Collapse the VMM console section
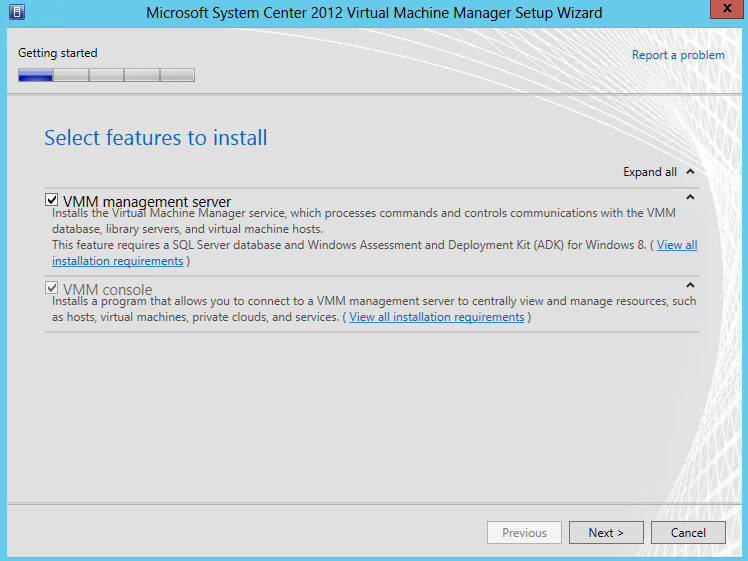The height and width of the screenshot is (561, 748). pos(690,285)
